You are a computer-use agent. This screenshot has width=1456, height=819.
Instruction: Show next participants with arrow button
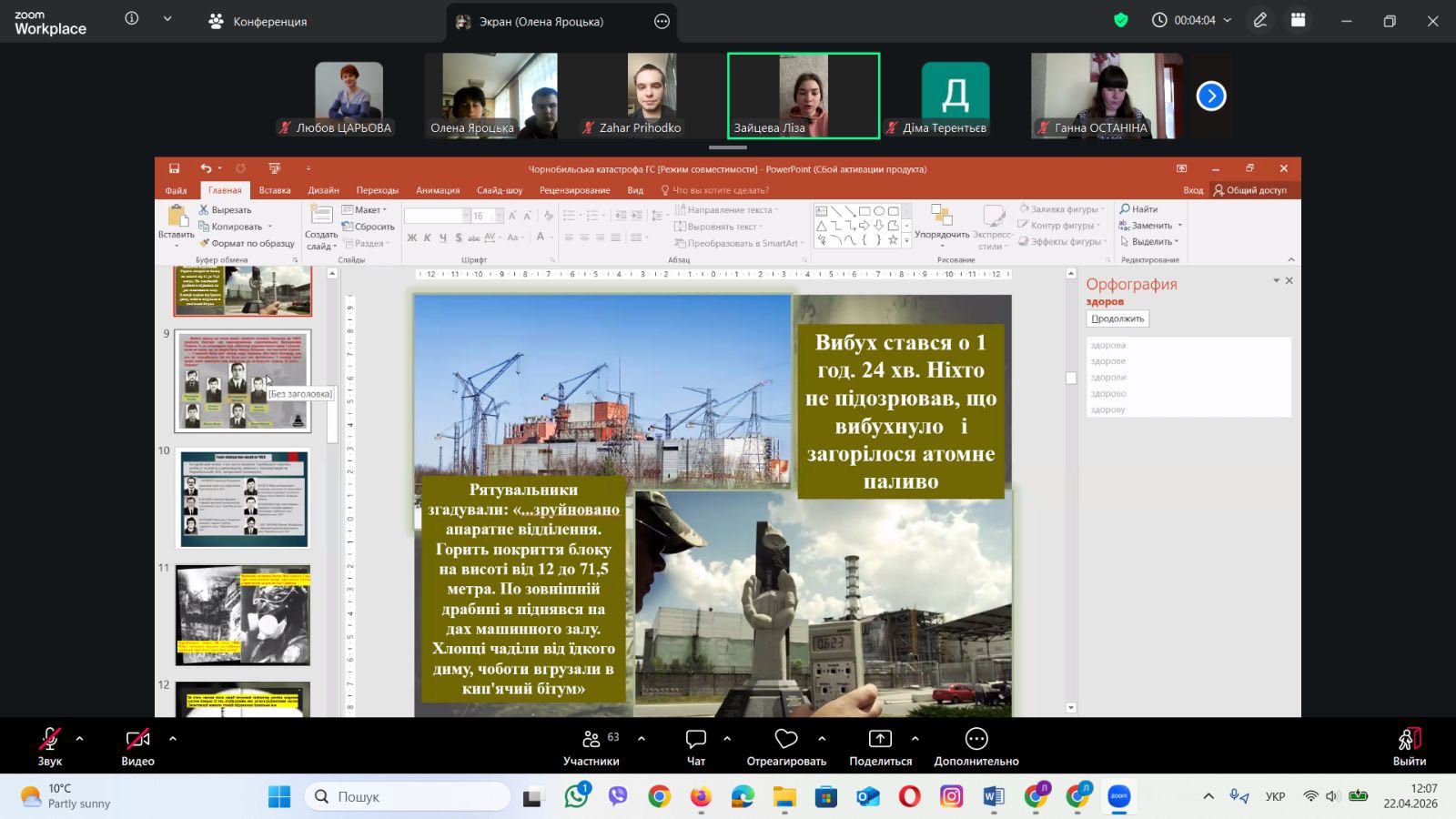point(1210,96)
